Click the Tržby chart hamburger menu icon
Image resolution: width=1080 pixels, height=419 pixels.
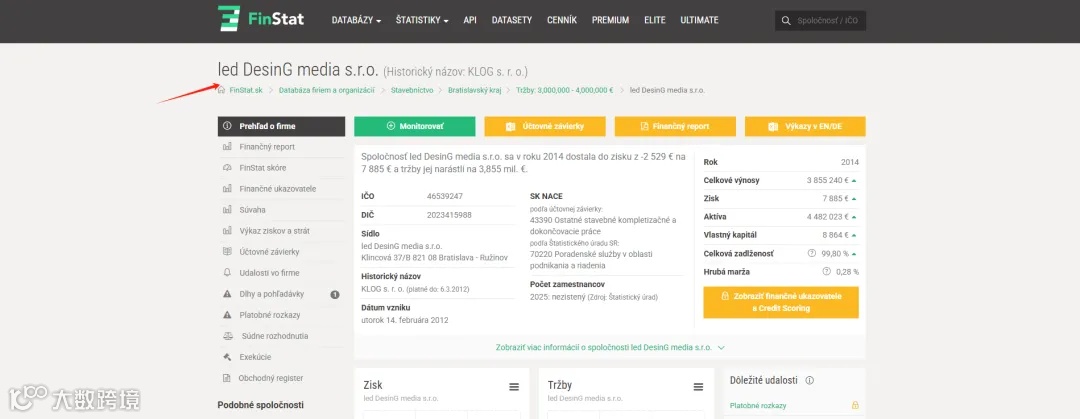698,387
